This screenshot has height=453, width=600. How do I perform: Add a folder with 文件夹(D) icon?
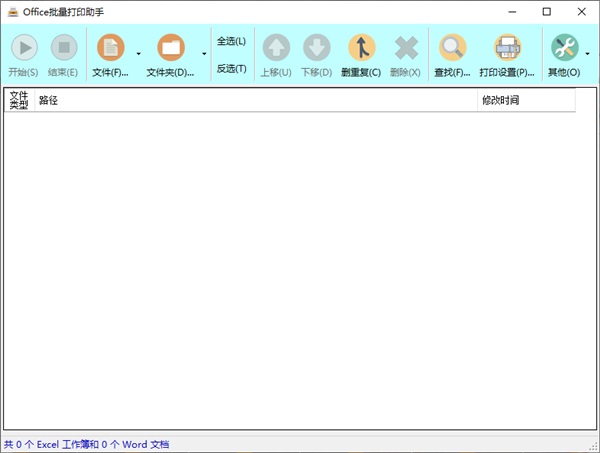171,48
